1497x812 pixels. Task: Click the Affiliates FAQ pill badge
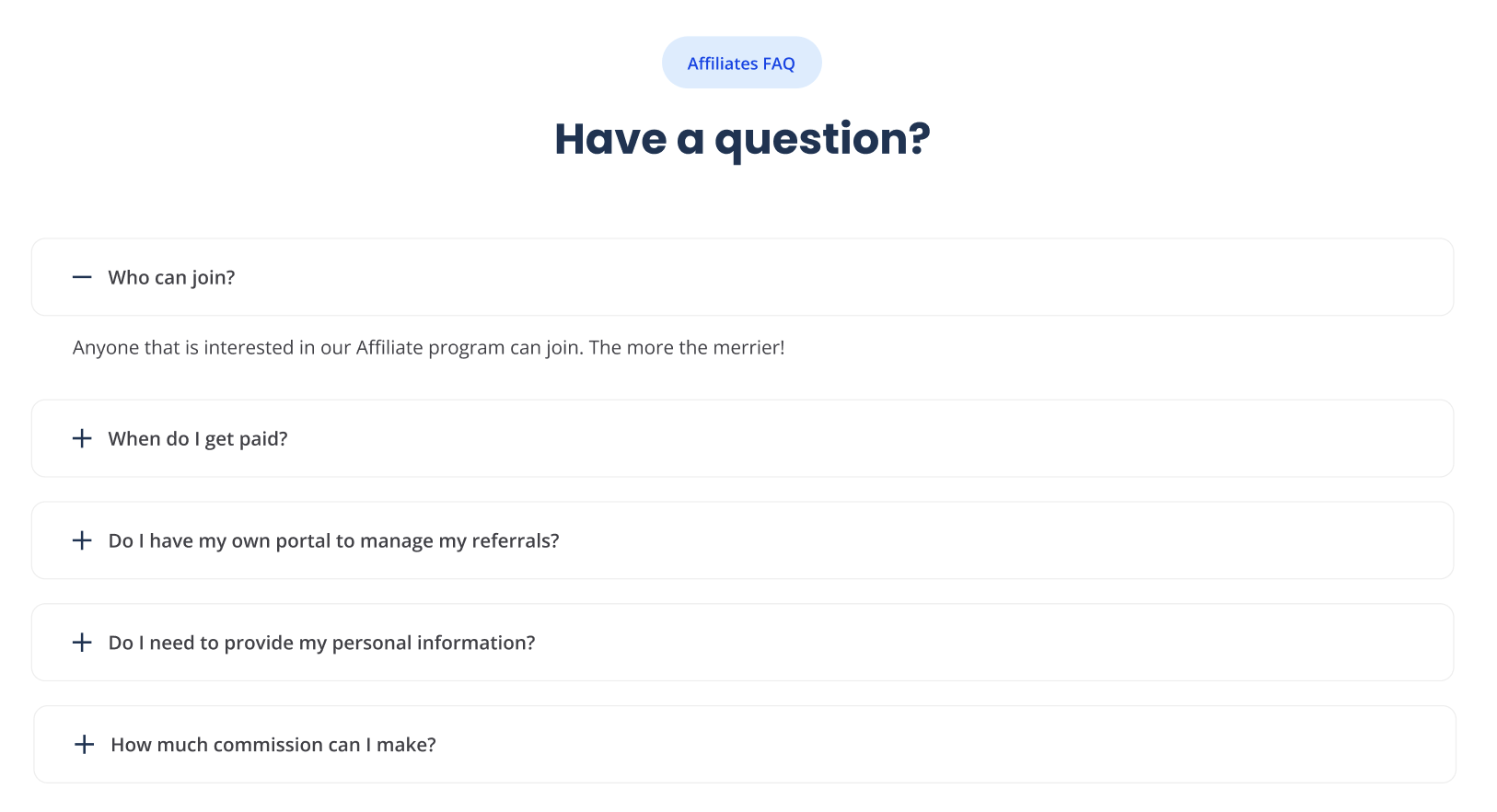tap(741, 64)
